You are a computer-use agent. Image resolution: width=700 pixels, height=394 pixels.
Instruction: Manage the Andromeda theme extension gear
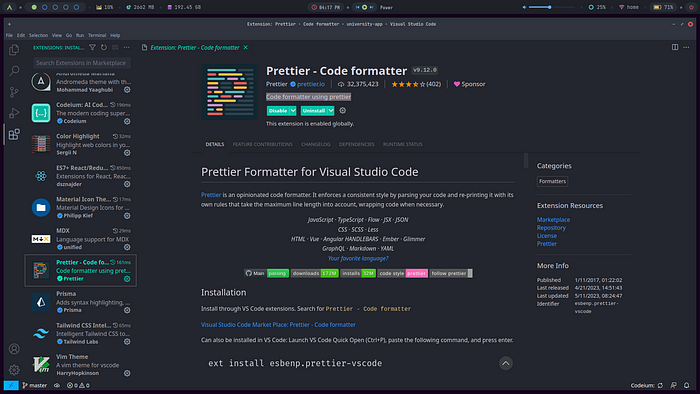[x=127, y=90]
